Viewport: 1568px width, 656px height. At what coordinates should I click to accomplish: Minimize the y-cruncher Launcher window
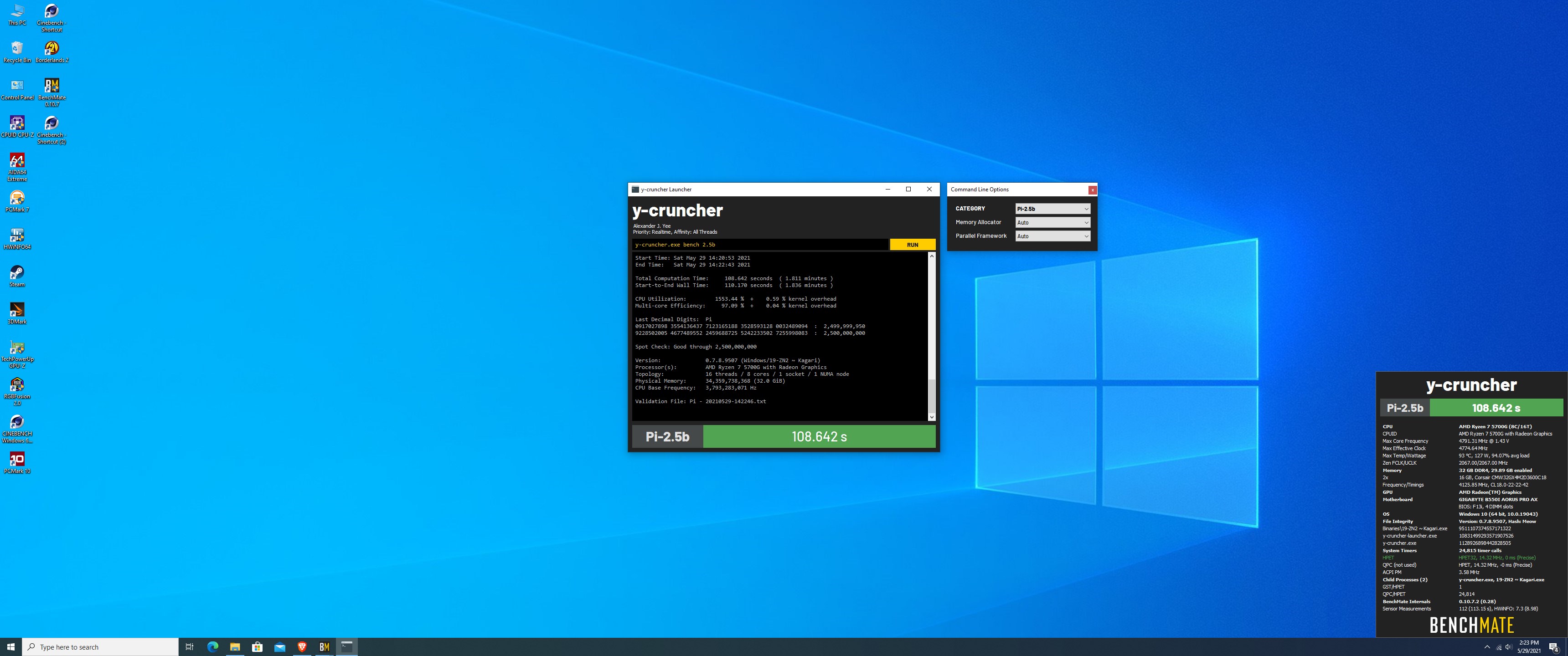(x=888, y=189)
